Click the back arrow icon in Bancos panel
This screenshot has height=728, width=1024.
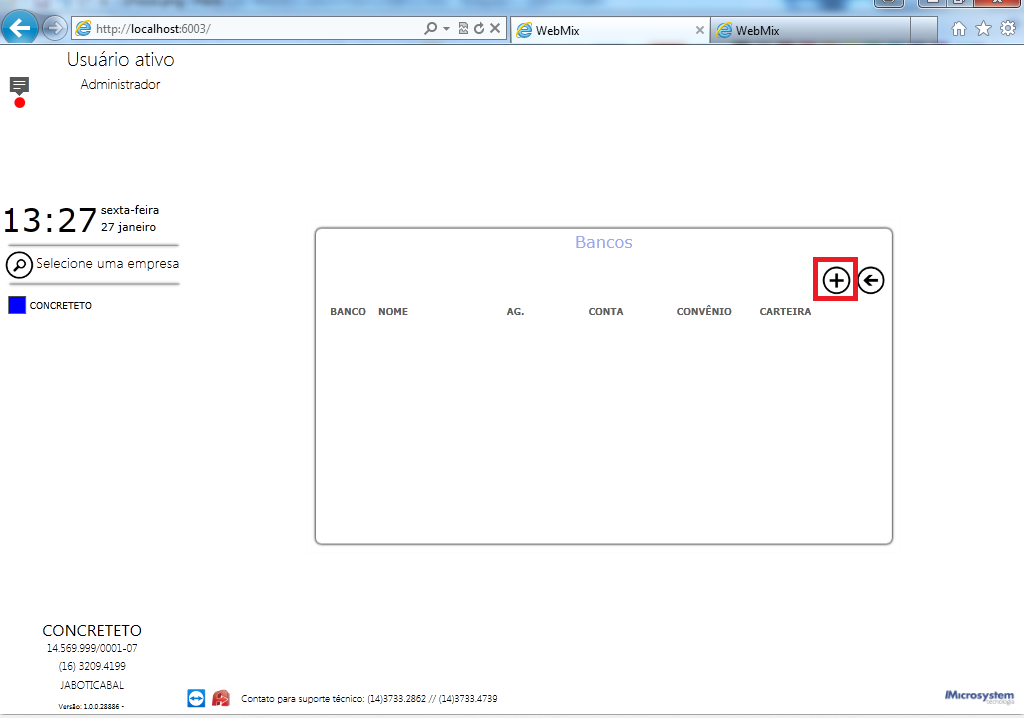(871, 281)
